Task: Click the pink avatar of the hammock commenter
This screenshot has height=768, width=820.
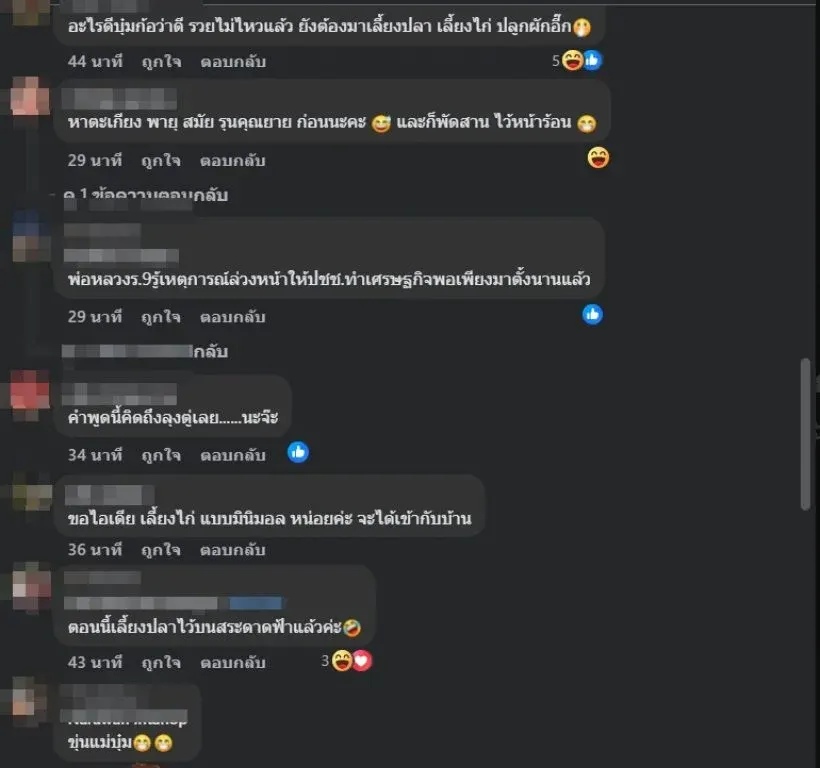Action: tap(29, 96)
